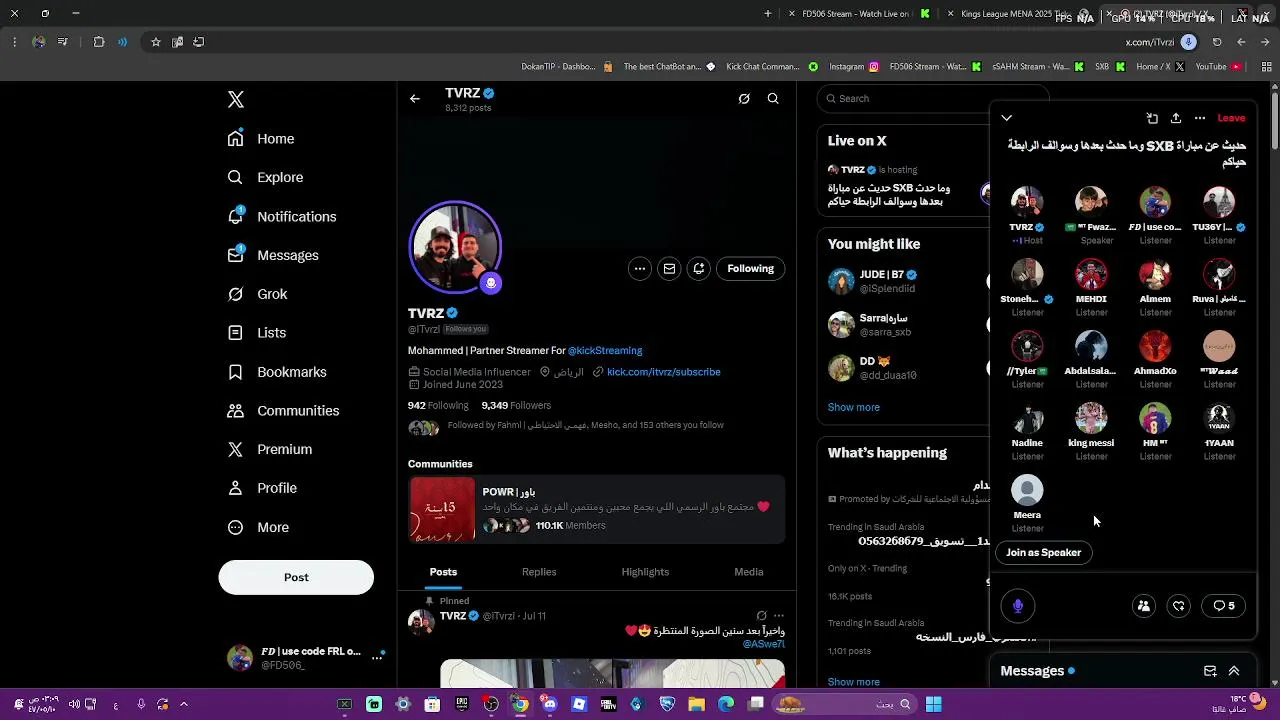The image size is (1280, 720).
Task: Click the X logo in the sidebar
Action: click(236, 99)
